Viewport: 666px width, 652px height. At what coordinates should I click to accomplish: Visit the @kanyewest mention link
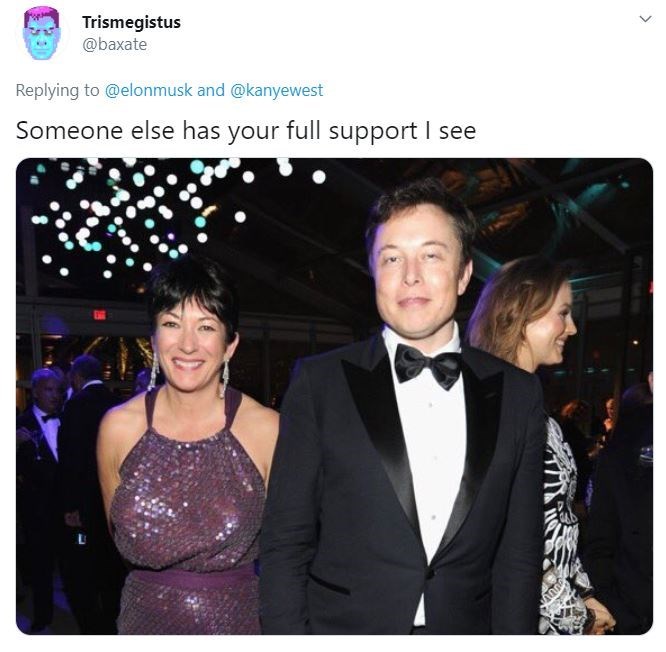(x=277, y=90)
